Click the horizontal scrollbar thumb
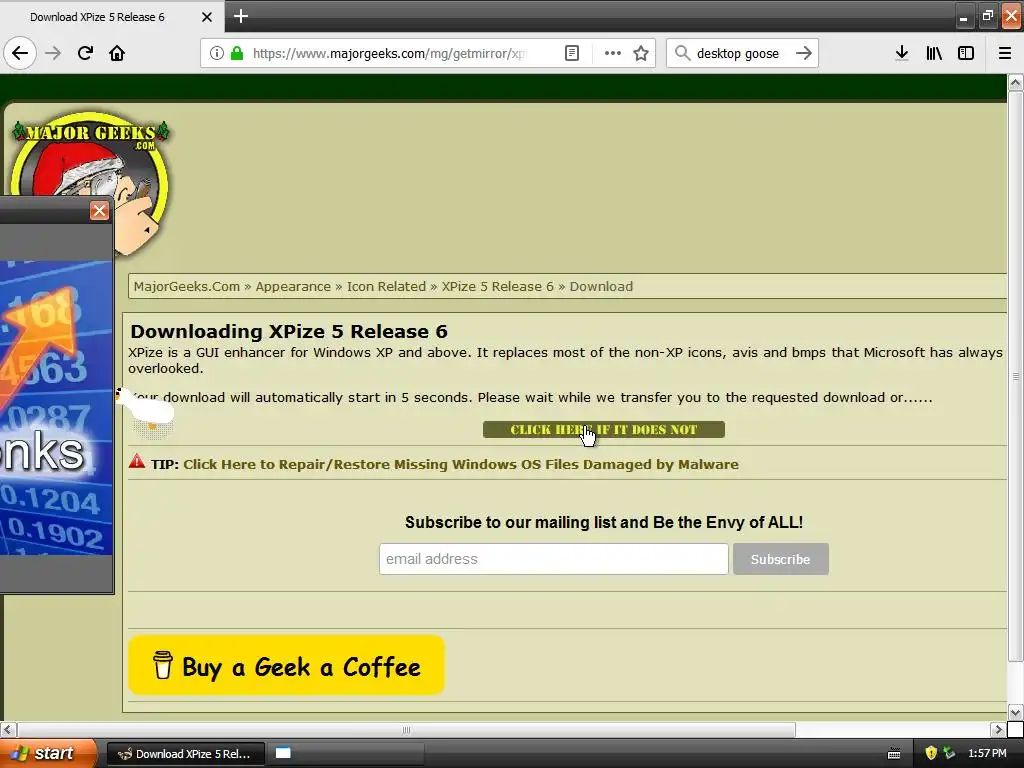The image size is (1024, 768). coord(406,729)
